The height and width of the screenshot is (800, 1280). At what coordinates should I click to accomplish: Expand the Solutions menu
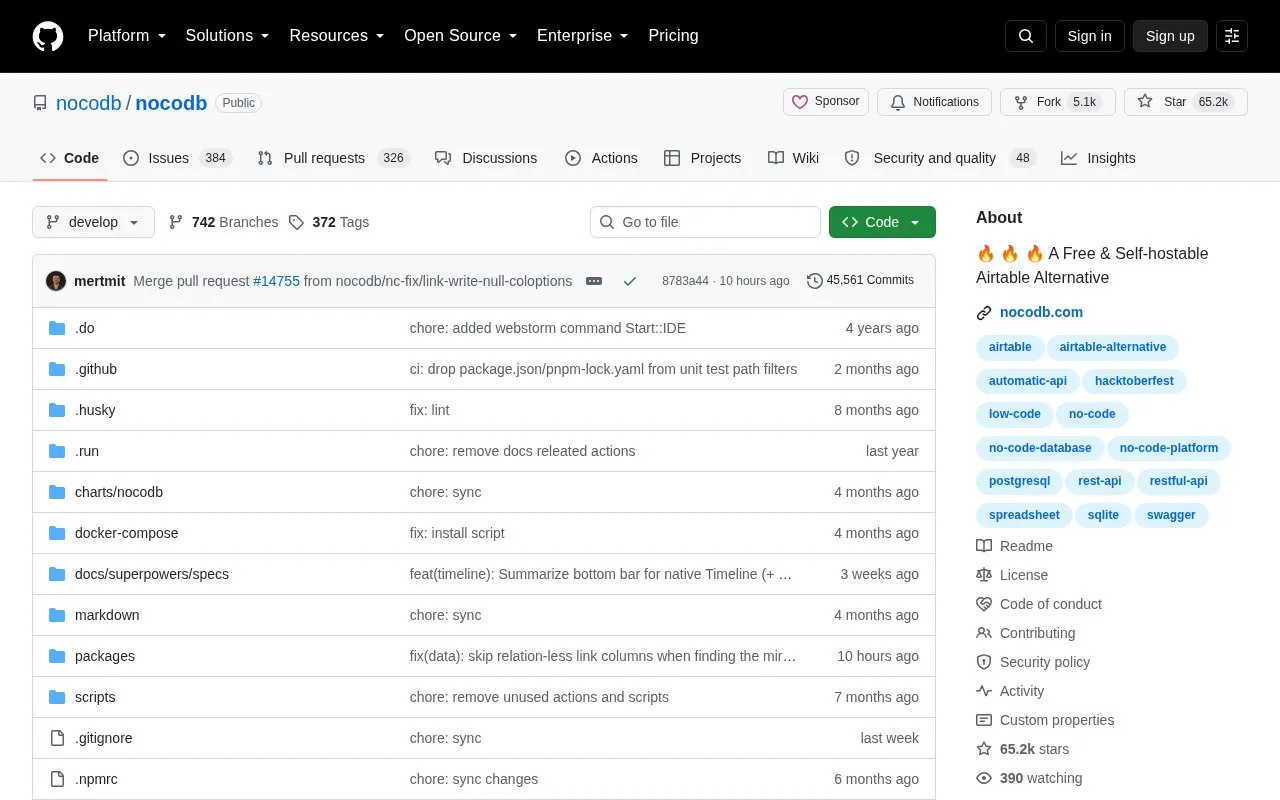[228, 36]
